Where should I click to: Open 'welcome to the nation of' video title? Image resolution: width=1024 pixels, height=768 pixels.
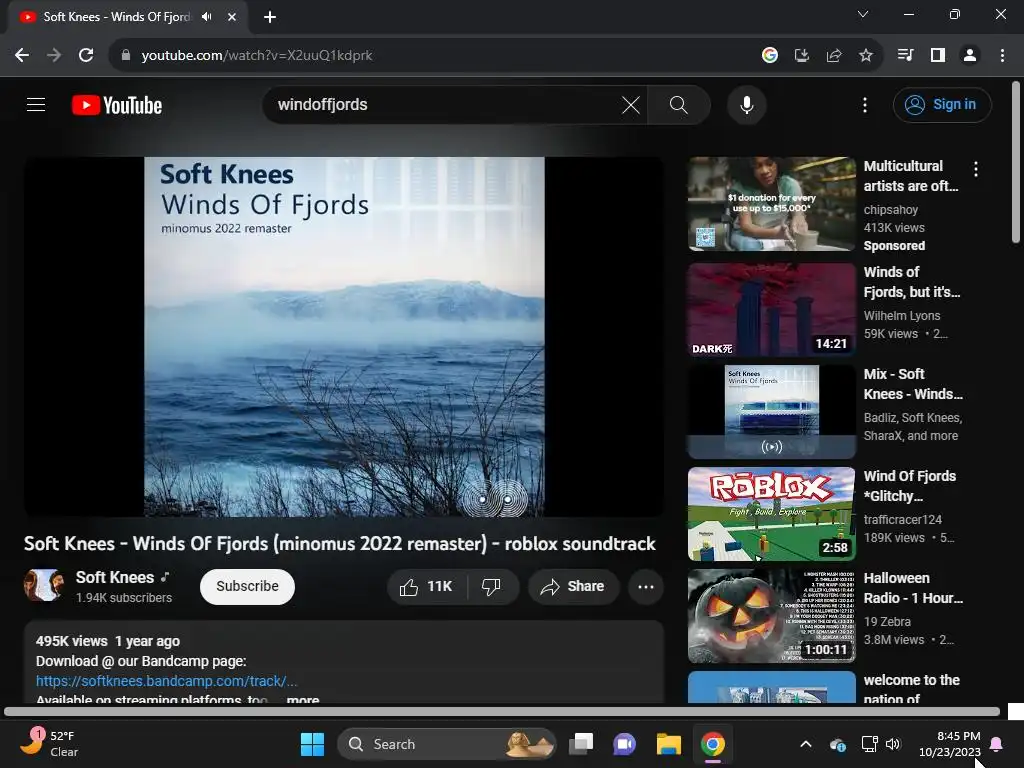tap(912, 689)
